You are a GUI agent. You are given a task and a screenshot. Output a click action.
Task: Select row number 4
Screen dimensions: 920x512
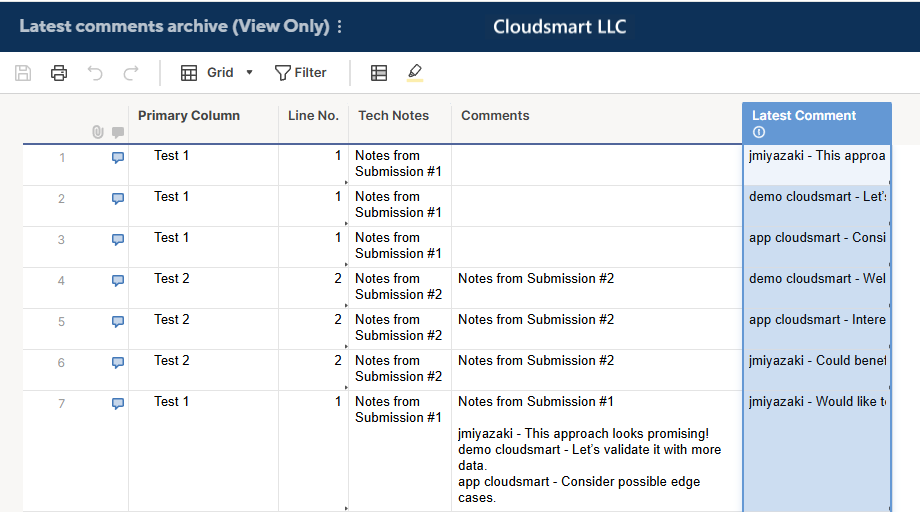pyautogui.click(x=62, y=281)
